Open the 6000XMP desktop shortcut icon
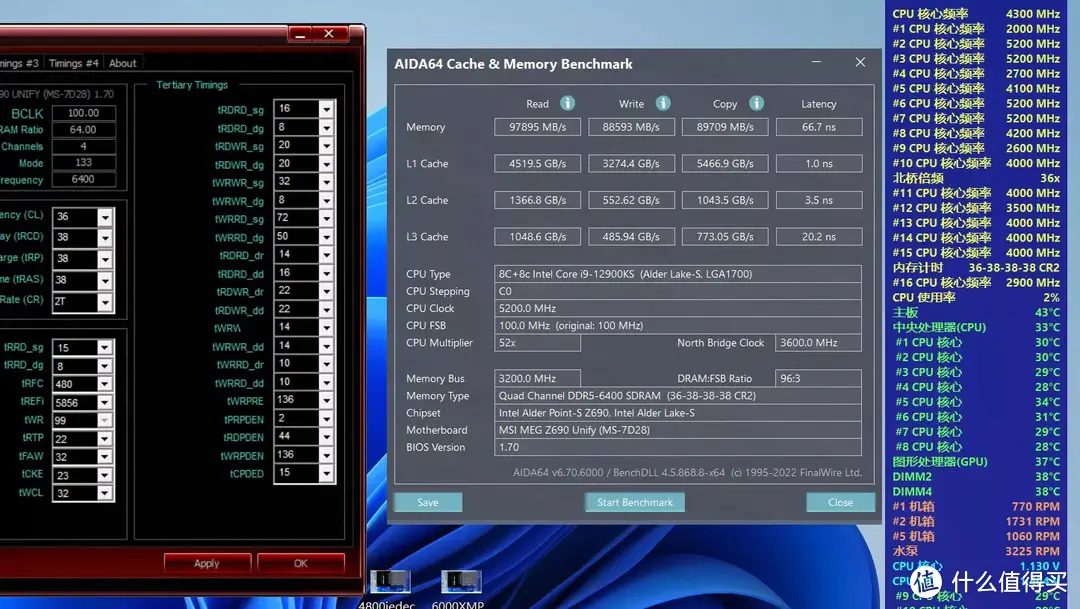1080x609 pixels. [x=460, y=581]
